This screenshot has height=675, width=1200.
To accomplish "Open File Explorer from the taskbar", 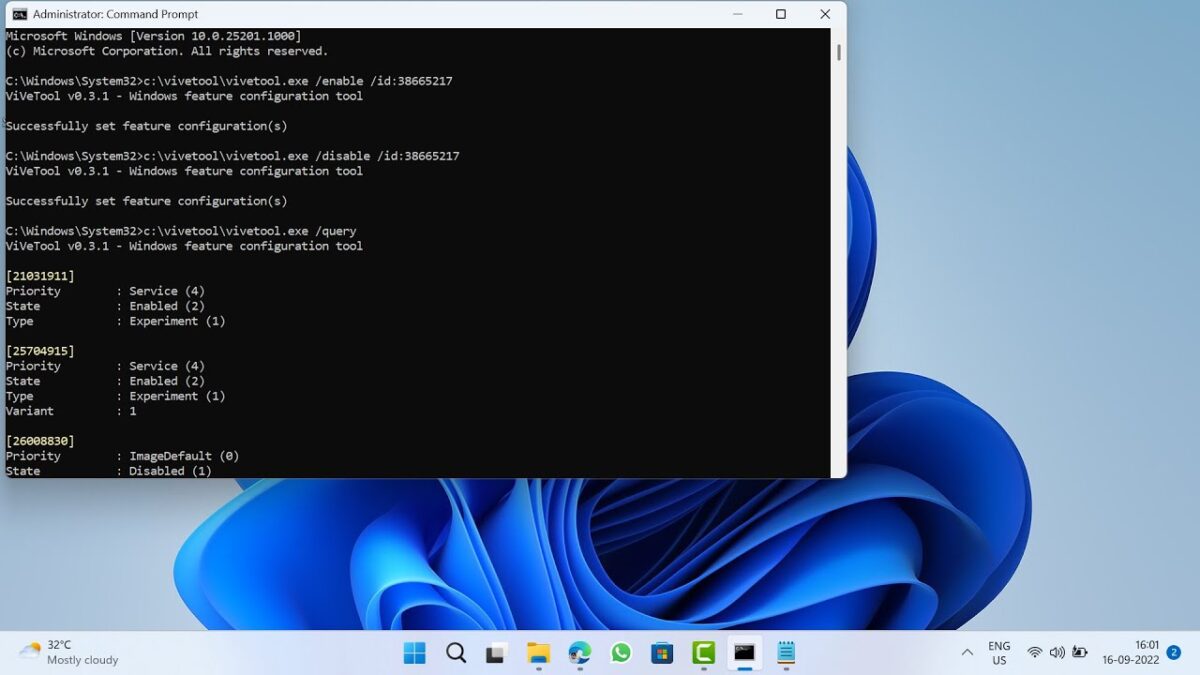I will point(538,653).
